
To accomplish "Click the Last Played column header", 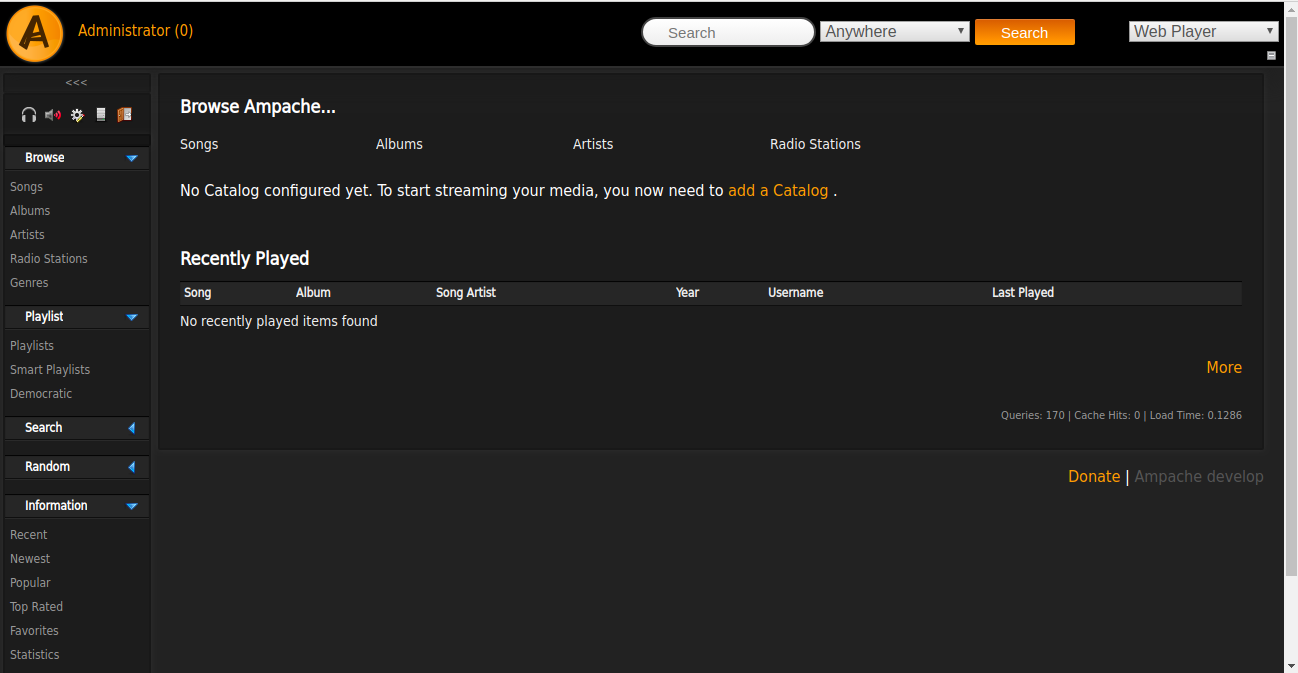I will pos(1023,293).
